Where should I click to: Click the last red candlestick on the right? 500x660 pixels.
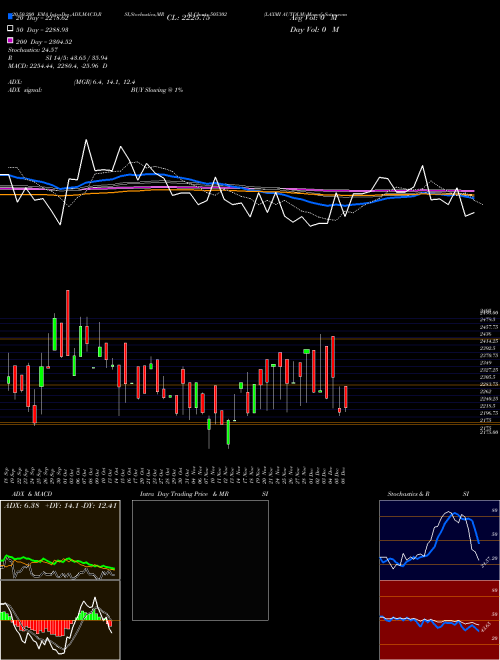pos(346,397)
